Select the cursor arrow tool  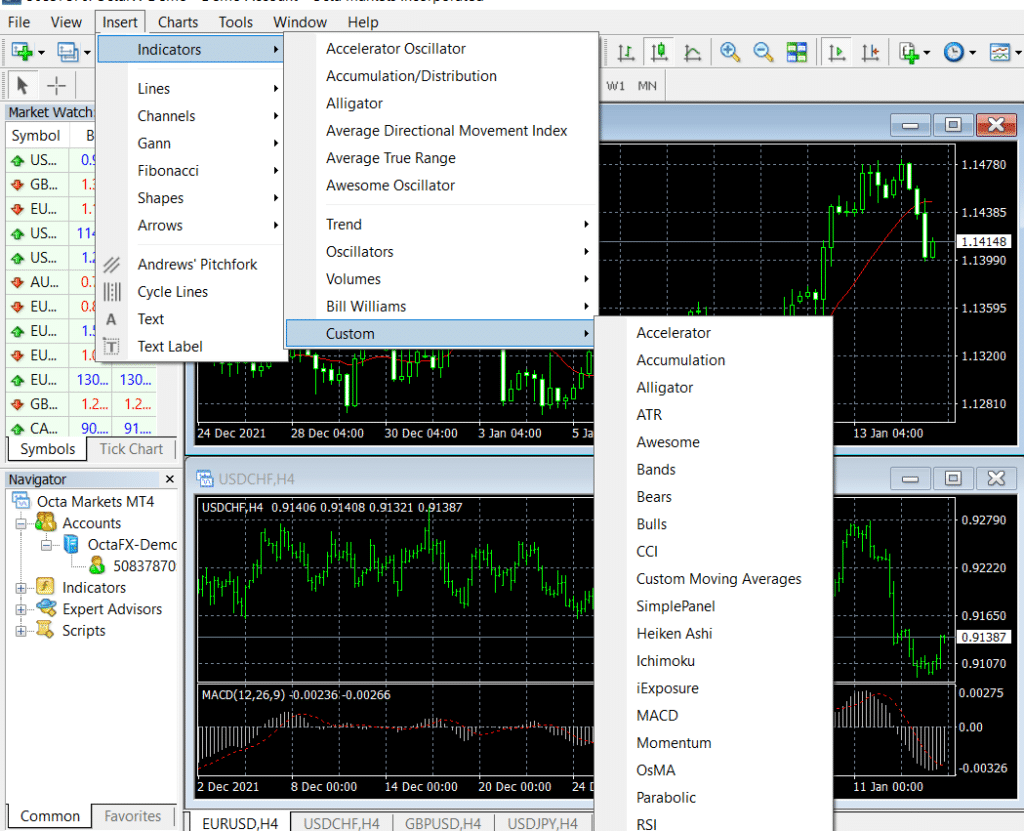(x=22, y=85)
